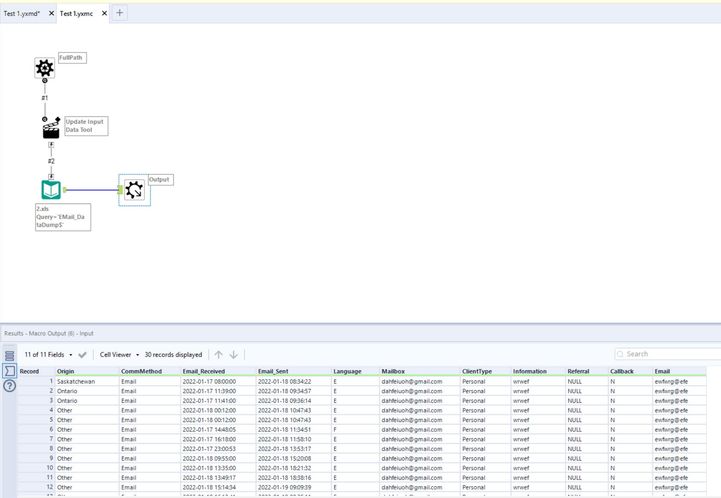Switch to the Test 1.yxmc tab

coord(76,13)
